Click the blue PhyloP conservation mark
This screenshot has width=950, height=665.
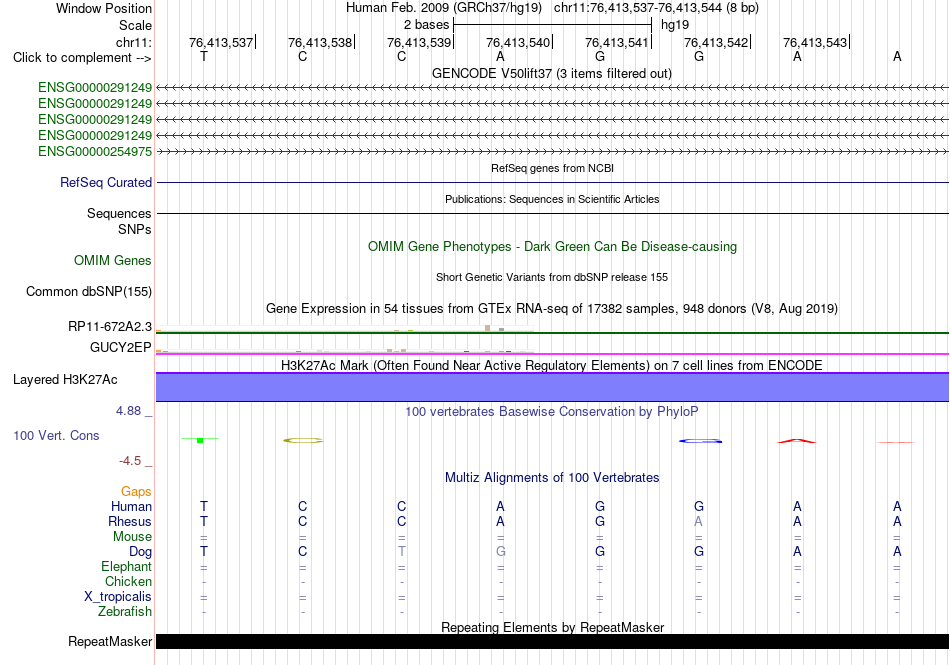(700, 441)
